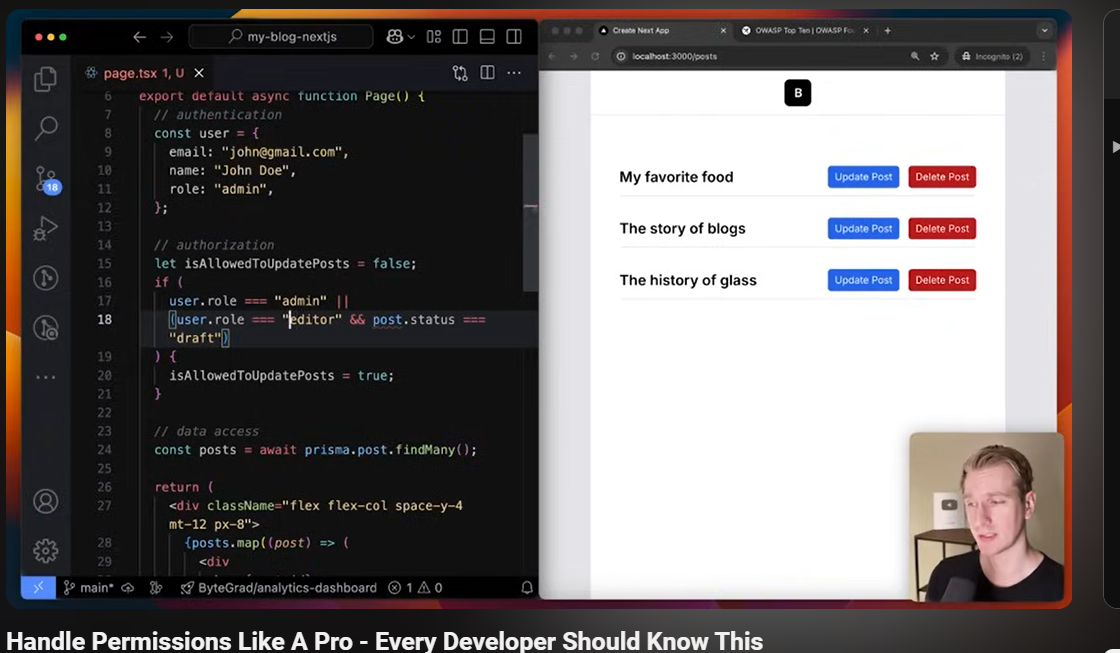Image resolution: width=1120 pixels, height=653 pixels.
Task: Open the Copilot dropdown arrow in title bar
Action: coord(410,37)
